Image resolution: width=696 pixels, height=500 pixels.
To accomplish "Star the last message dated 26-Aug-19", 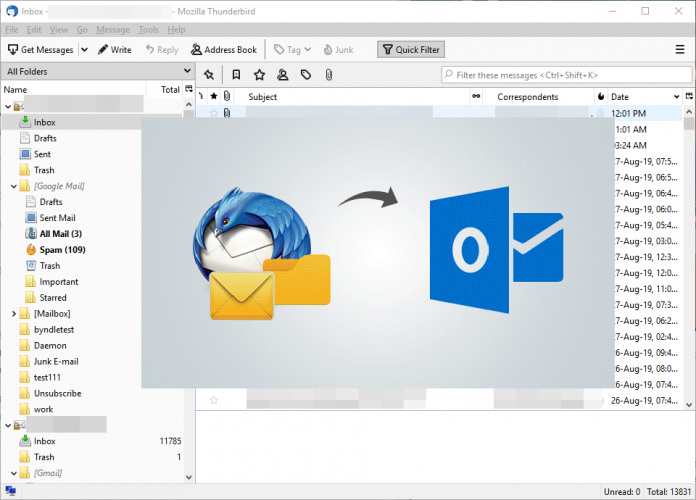I will tap(214, 400).
